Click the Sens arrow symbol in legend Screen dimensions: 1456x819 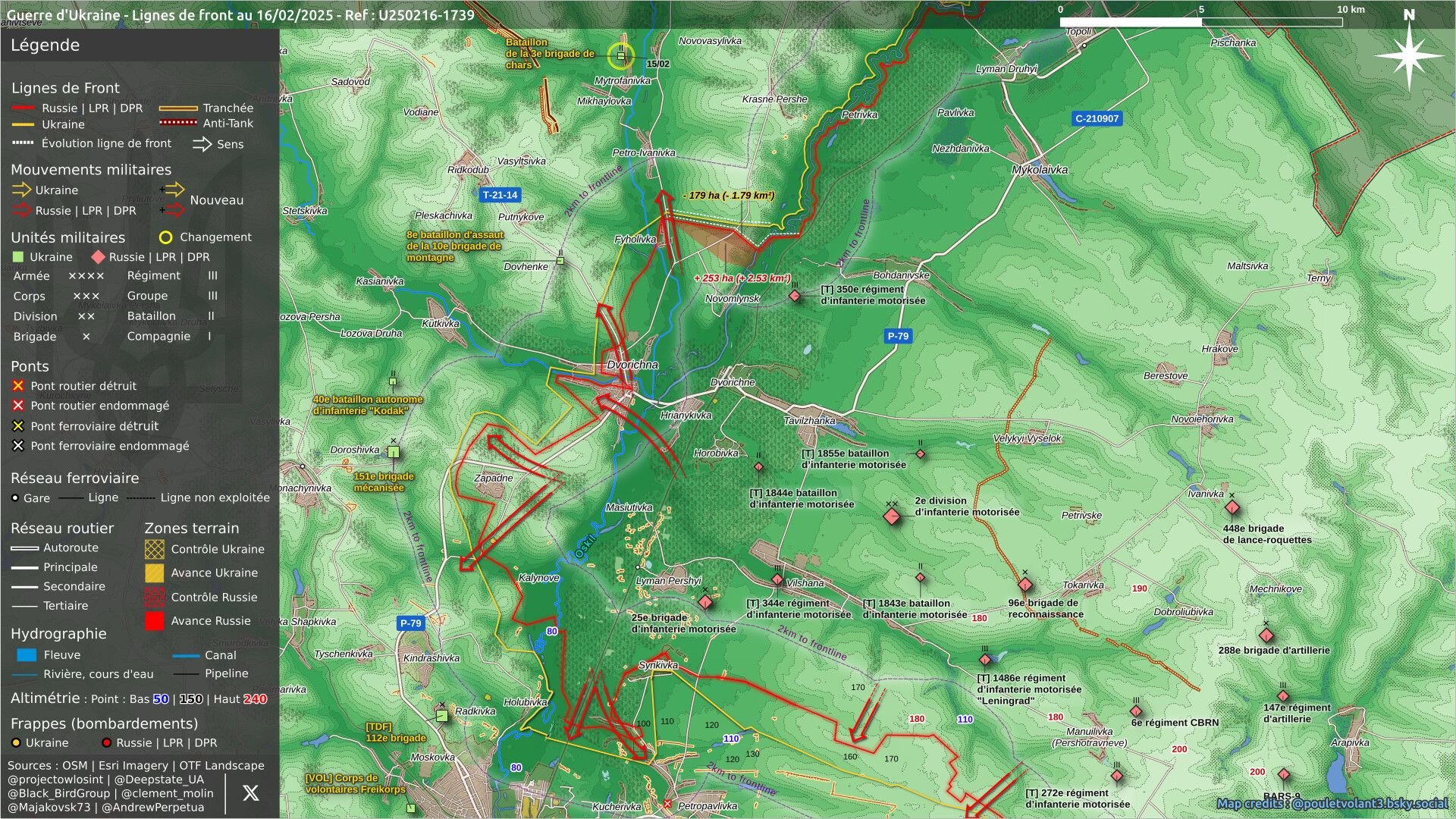pyautogui.click(x=202, y=144)
